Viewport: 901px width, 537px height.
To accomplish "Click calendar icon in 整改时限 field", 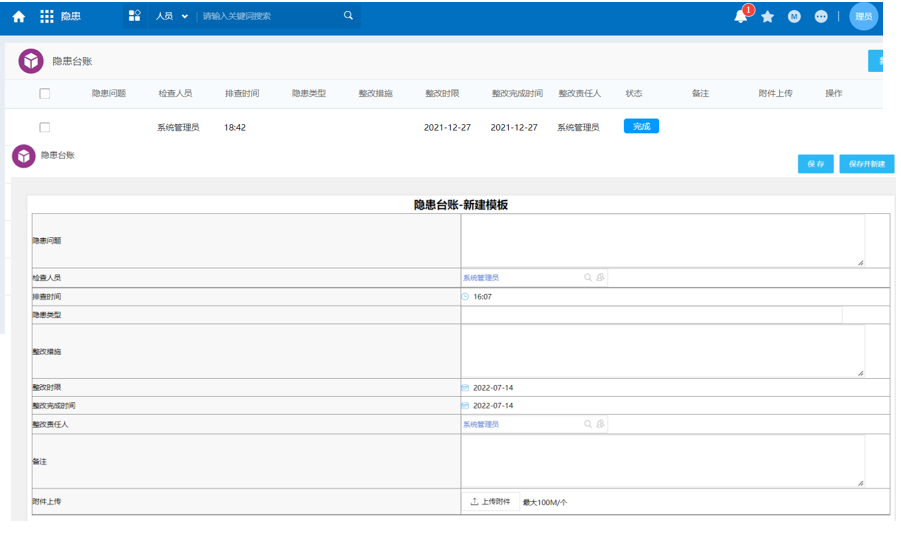I will (465, 388).
